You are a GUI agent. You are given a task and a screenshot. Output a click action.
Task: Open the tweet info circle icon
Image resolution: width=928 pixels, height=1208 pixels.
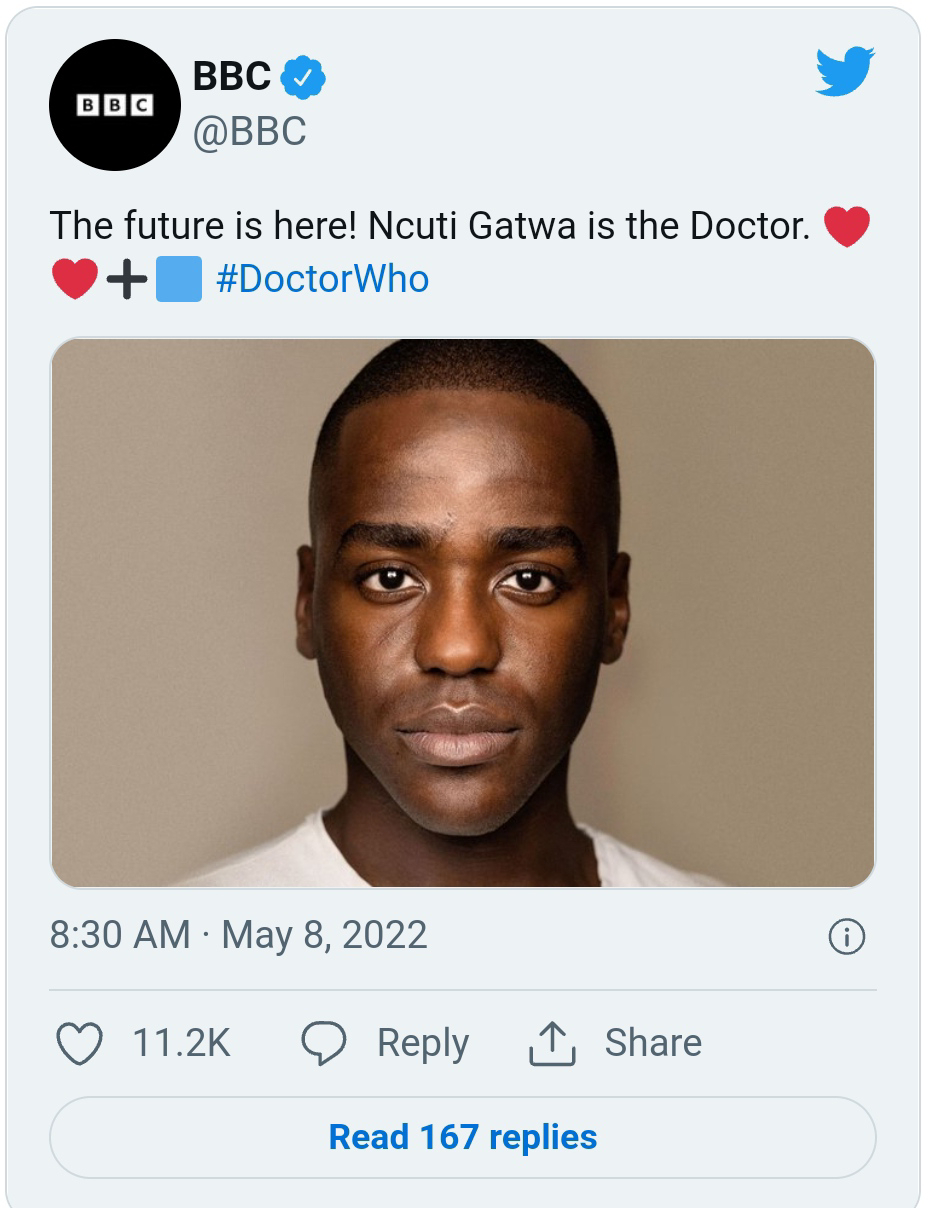846,937
